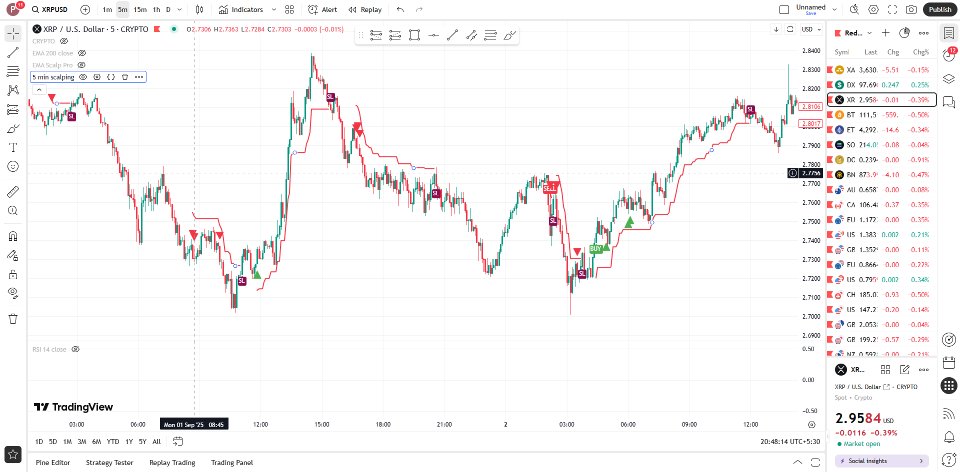Image resolution: width=960 pixels, height=472 pixels.
Task: Open the Pine Editor tab
Action: click(x=53, y=463)
